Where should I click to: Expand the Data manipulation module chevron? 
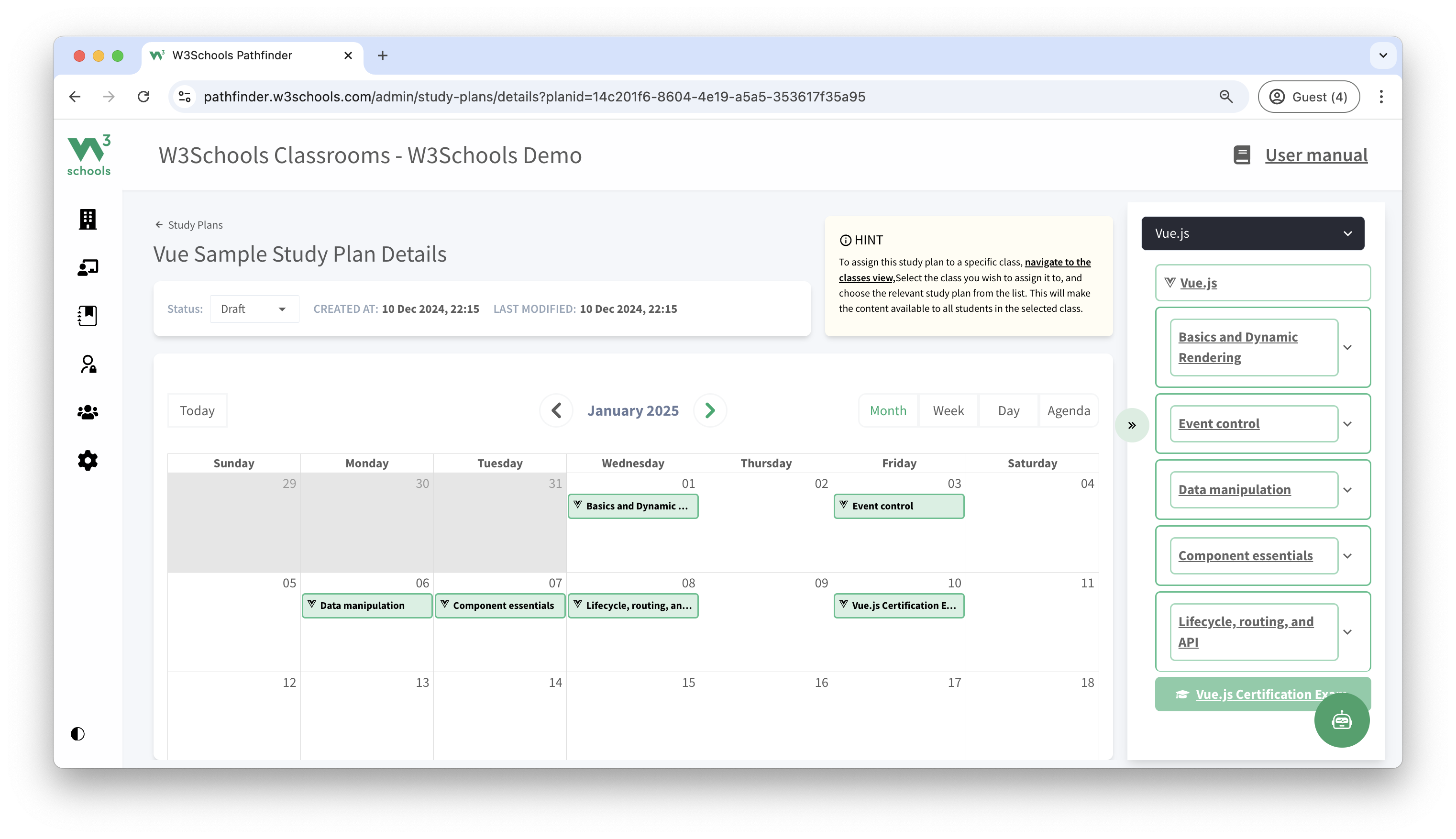click(x=1347, y=490)
